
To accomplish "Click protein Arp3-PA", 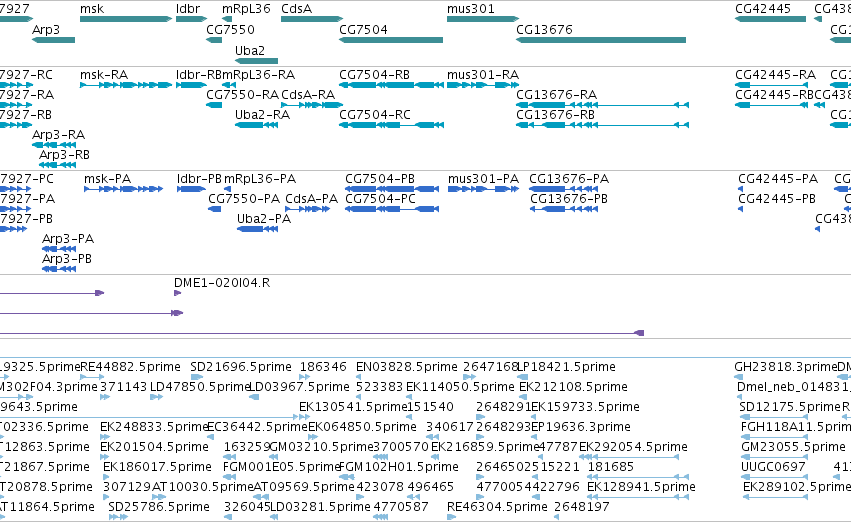I will (x=68, y=239).
